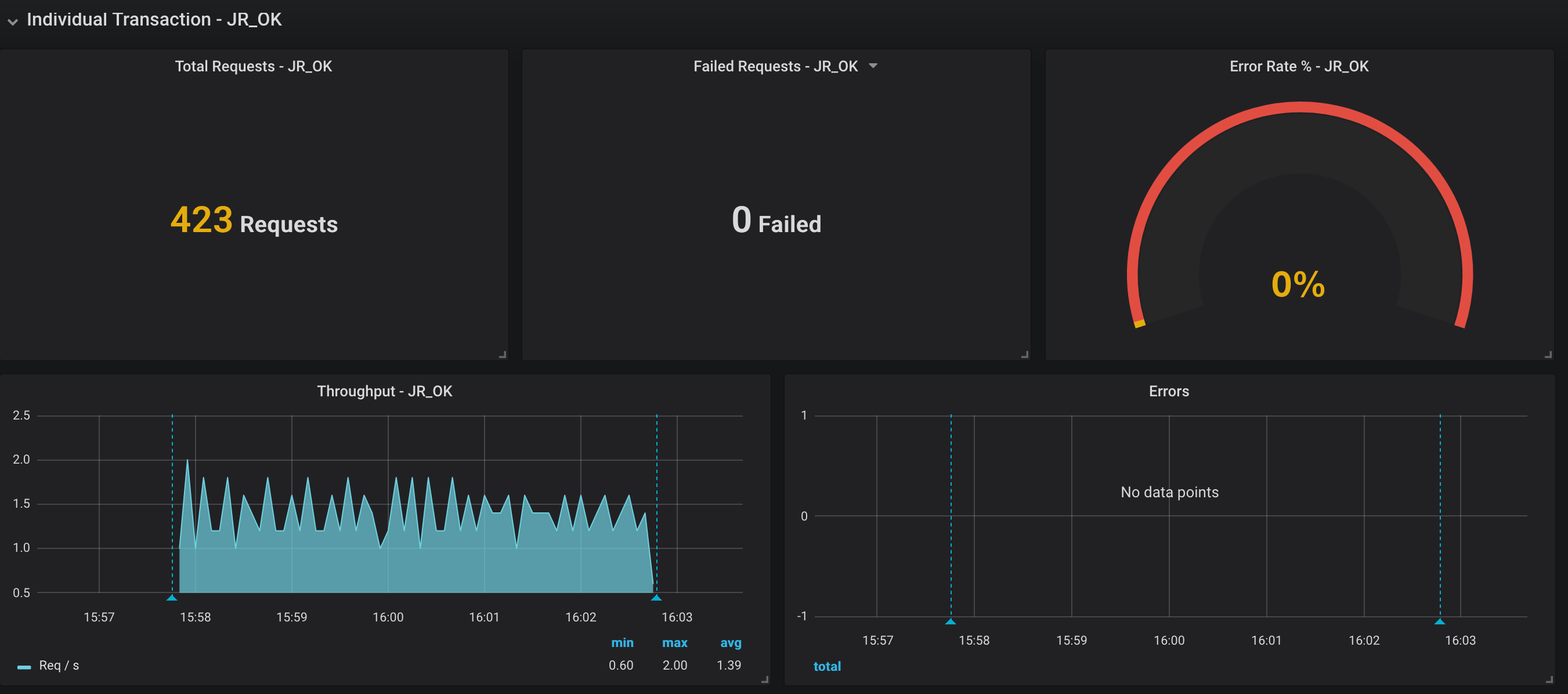1568x694 pixels.
Task: Click the Total Requests - JR_OK panel title
Action: click(253, 66)
